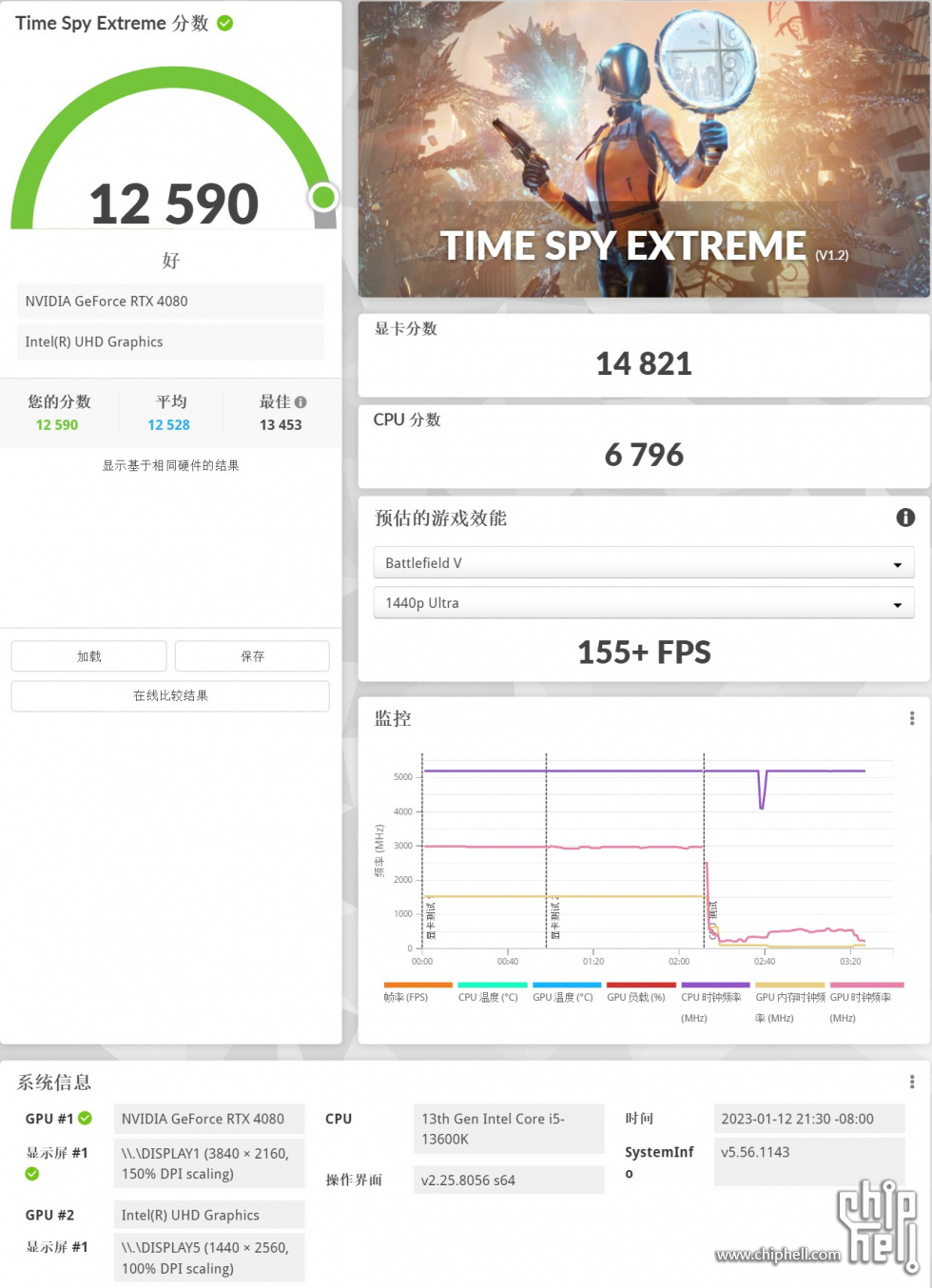Open the info icon for 预估的游戏效能
The image size is (932, 1288).
[x=905, y=517]
